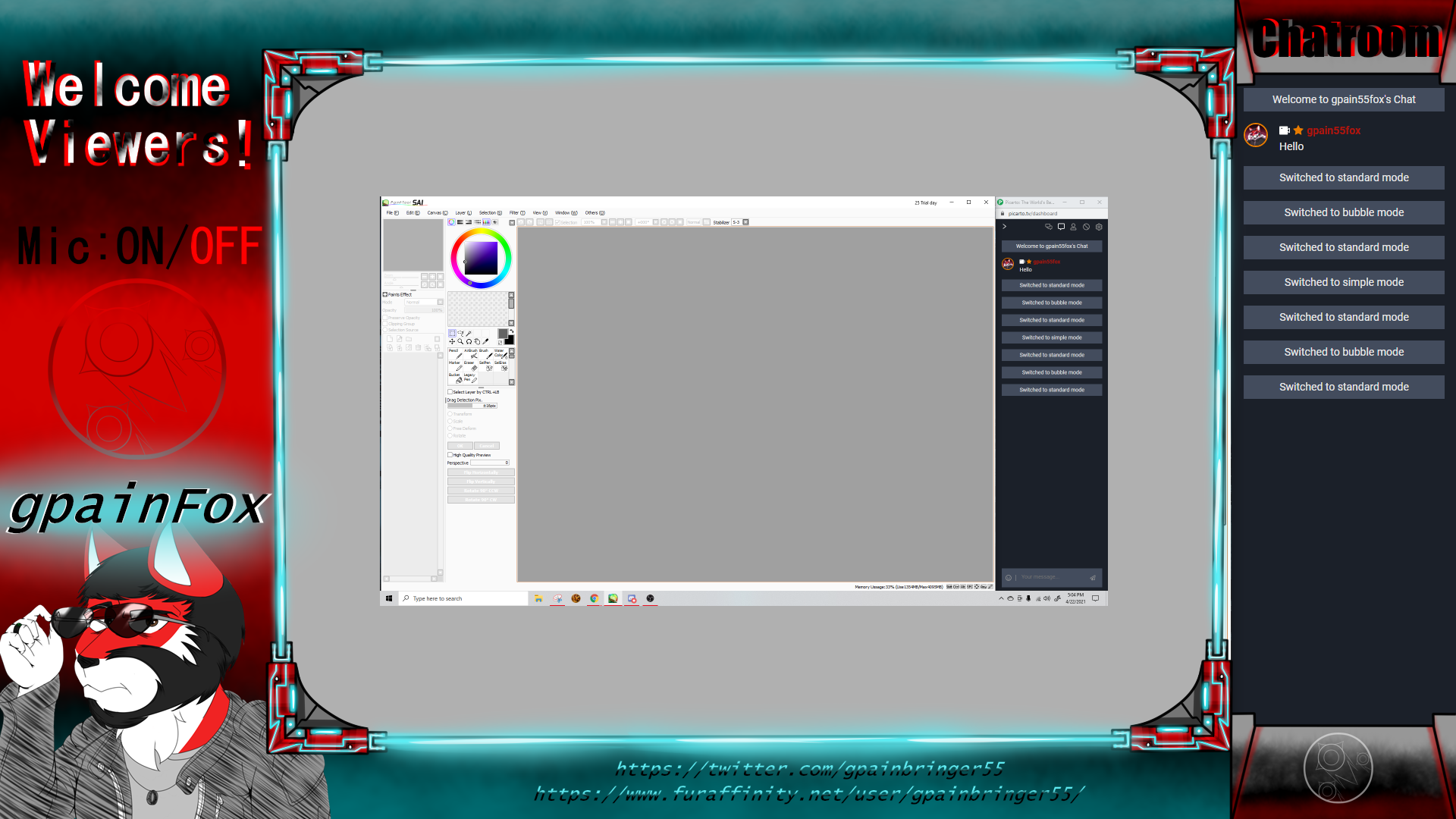Open the Picarto chat settings gear

point(1099,227)
